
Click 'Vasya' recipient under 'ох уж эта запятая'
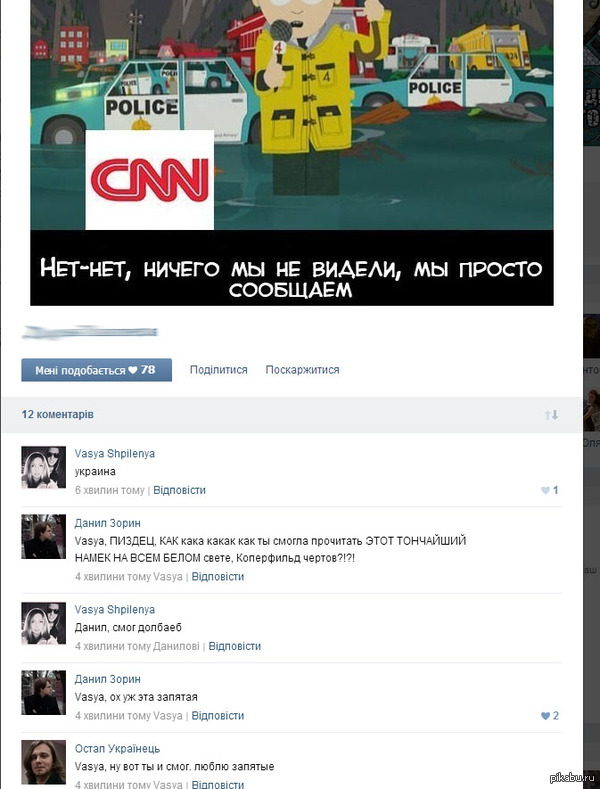point(168,716)
